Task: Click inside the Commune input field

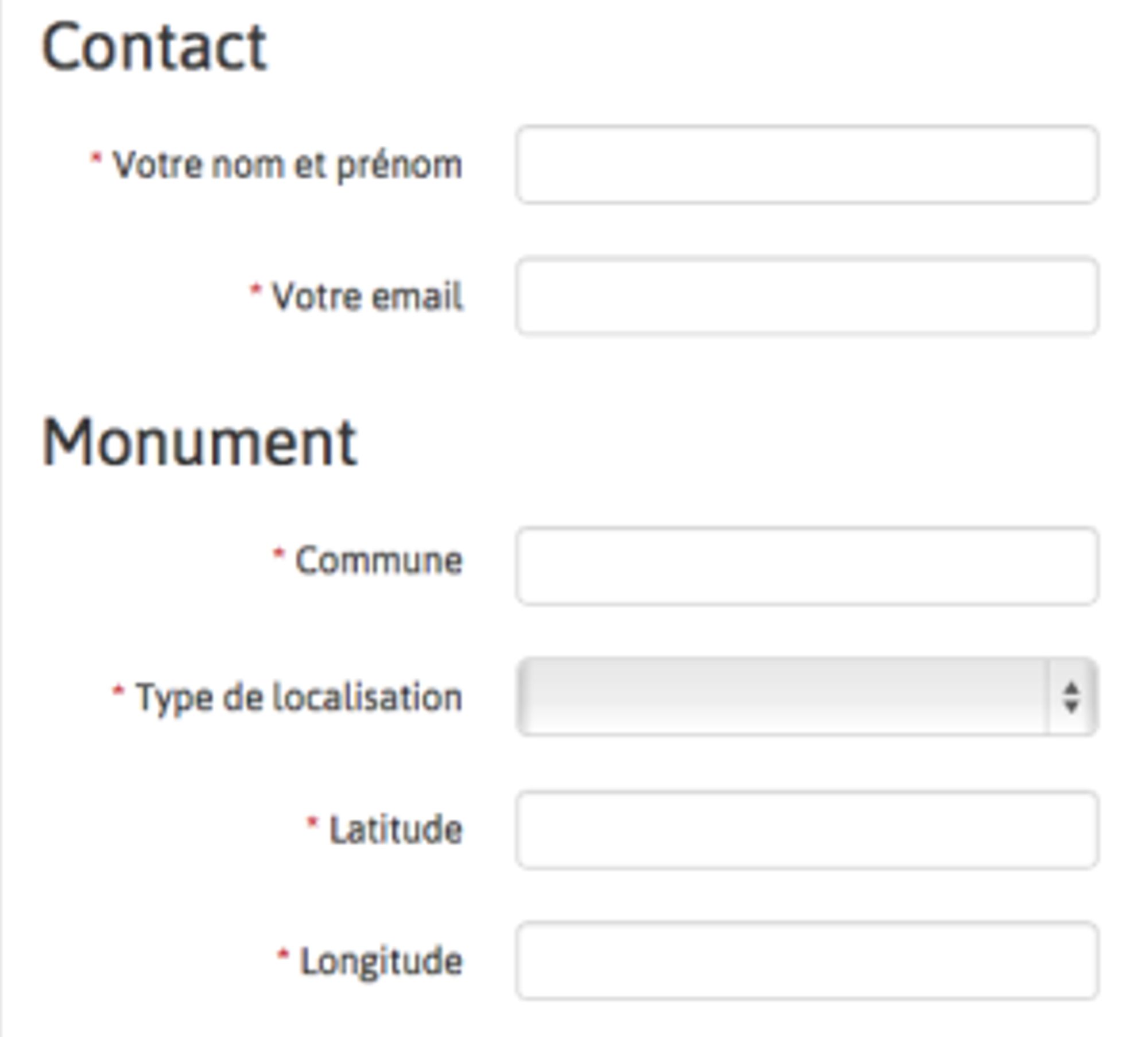Action: click(x=806, y=566)
